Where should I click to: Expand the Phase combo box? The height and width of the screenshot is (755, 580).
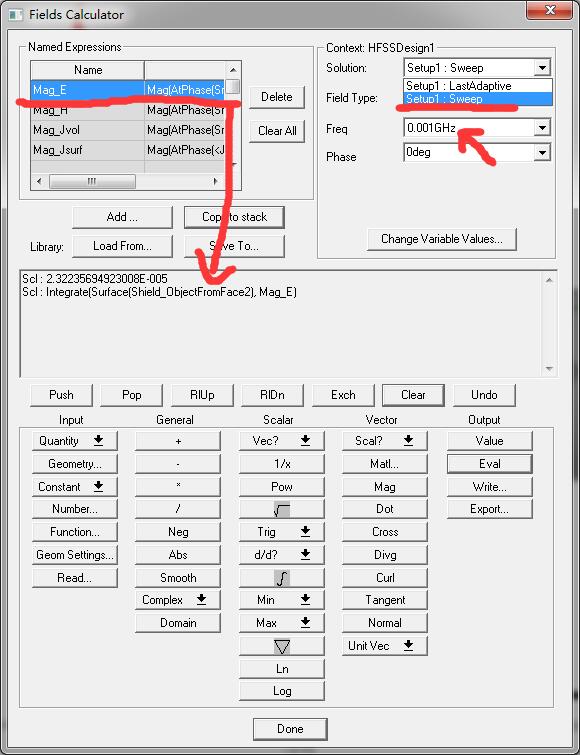pos(542,153)
